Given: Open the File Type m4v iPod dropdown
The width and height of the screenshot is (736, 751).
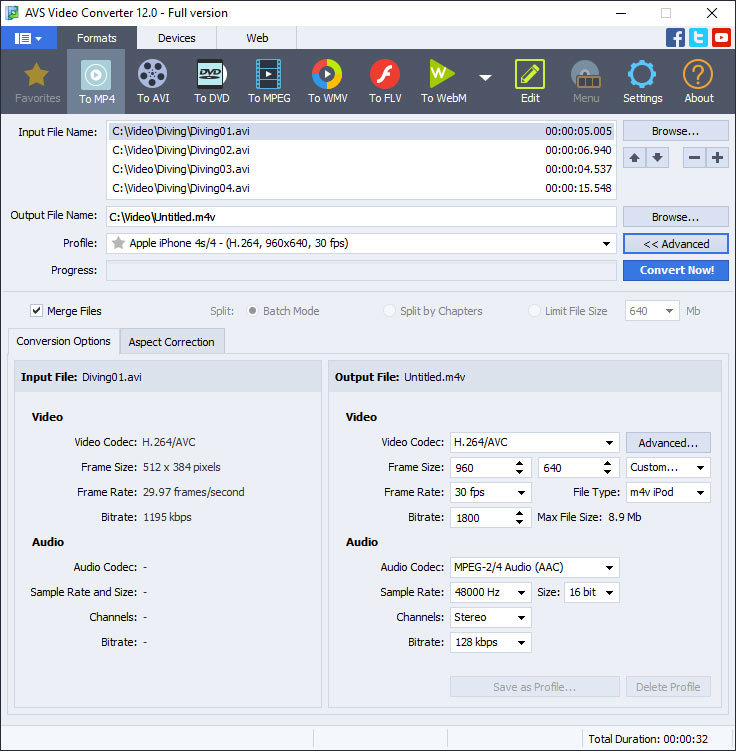Looking at the screenshot, I should [668, 492].
